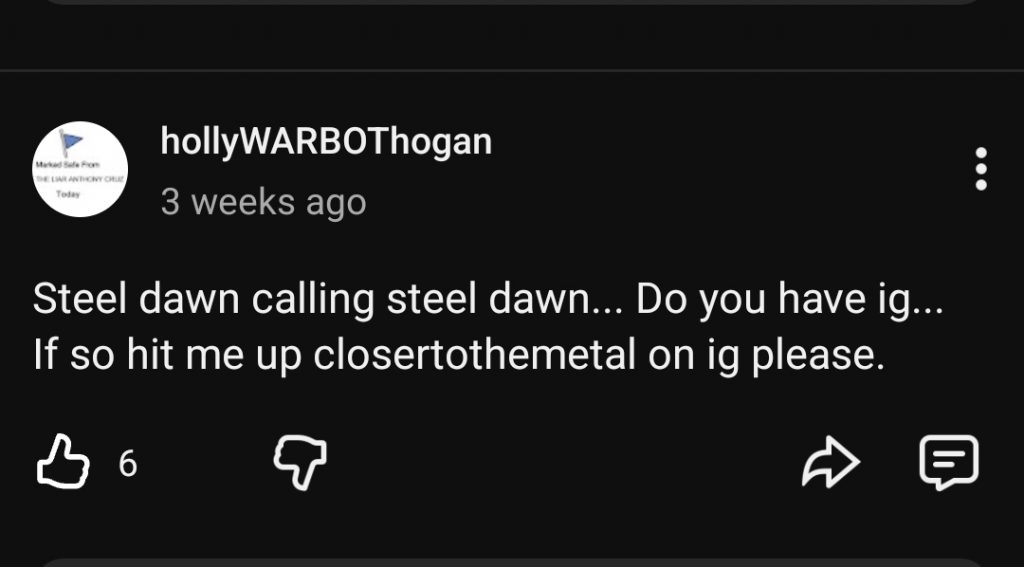Share this comment using the arrow icon
1024x567 pixels.
831,463
